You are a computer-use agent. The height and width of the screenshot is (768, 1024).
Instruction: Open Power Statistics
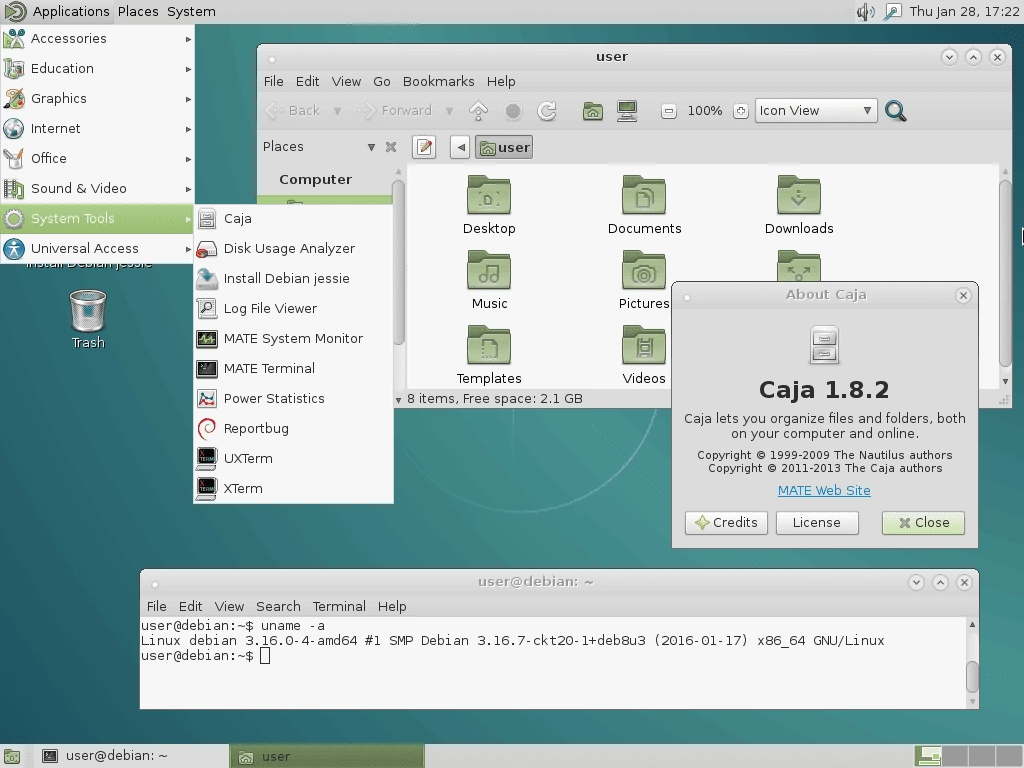293,399
